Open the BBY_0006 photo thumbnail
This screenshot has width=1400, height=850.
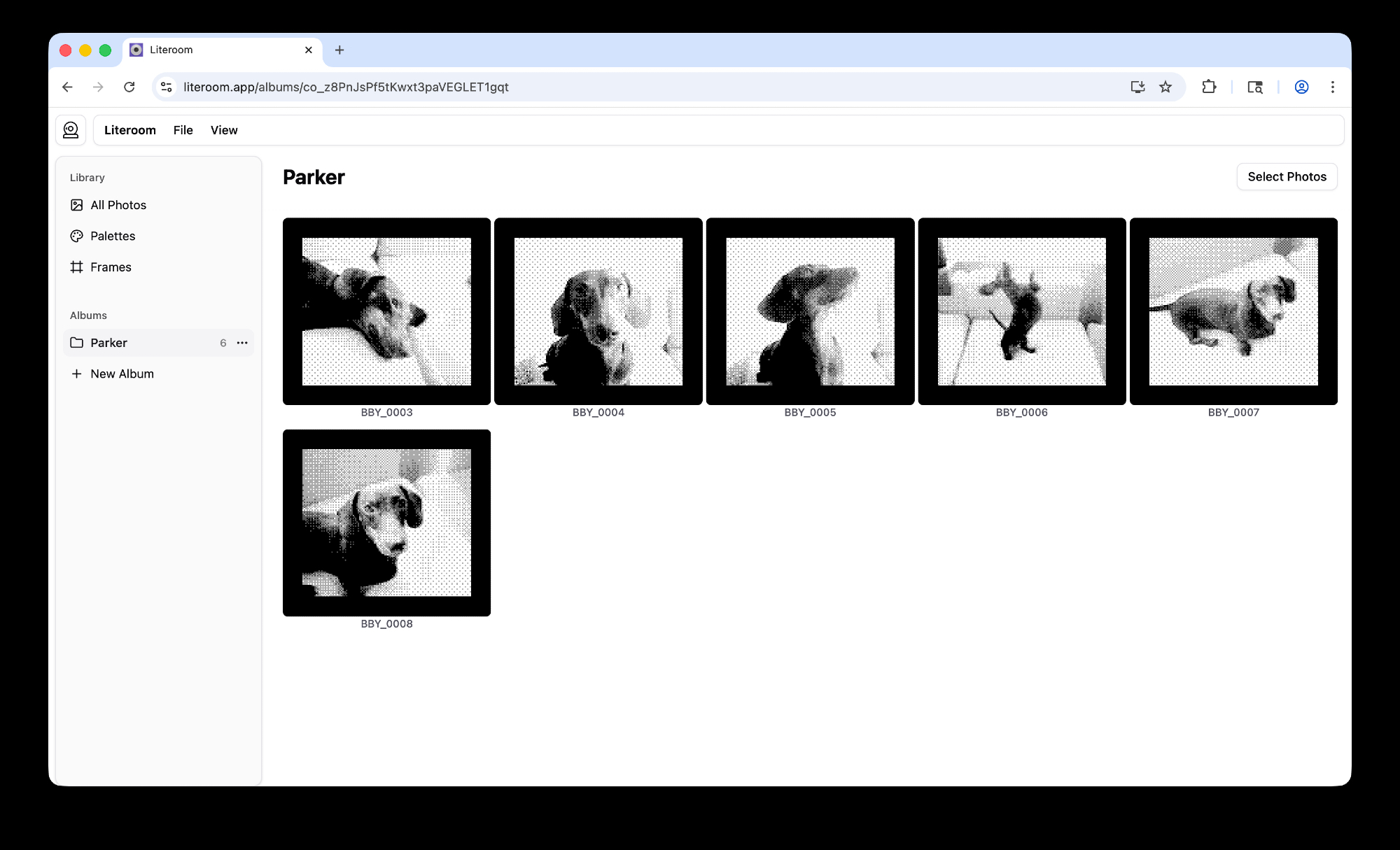[1021, 311]
